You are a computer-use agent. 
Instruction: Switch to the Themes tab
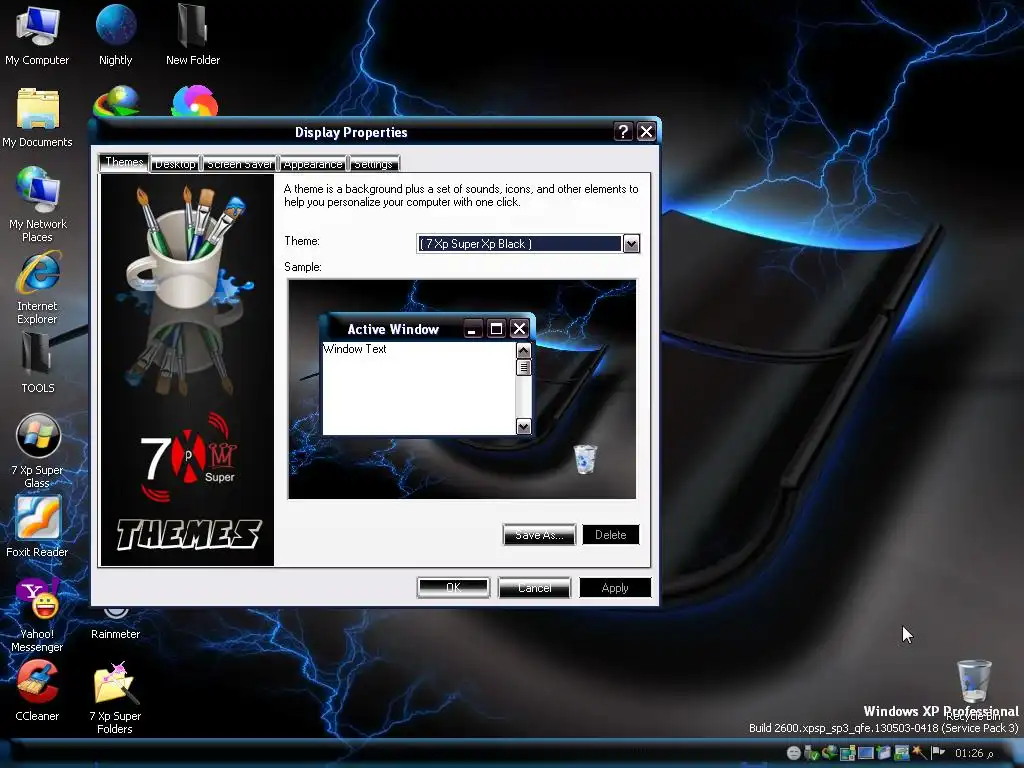coord(124,162)
